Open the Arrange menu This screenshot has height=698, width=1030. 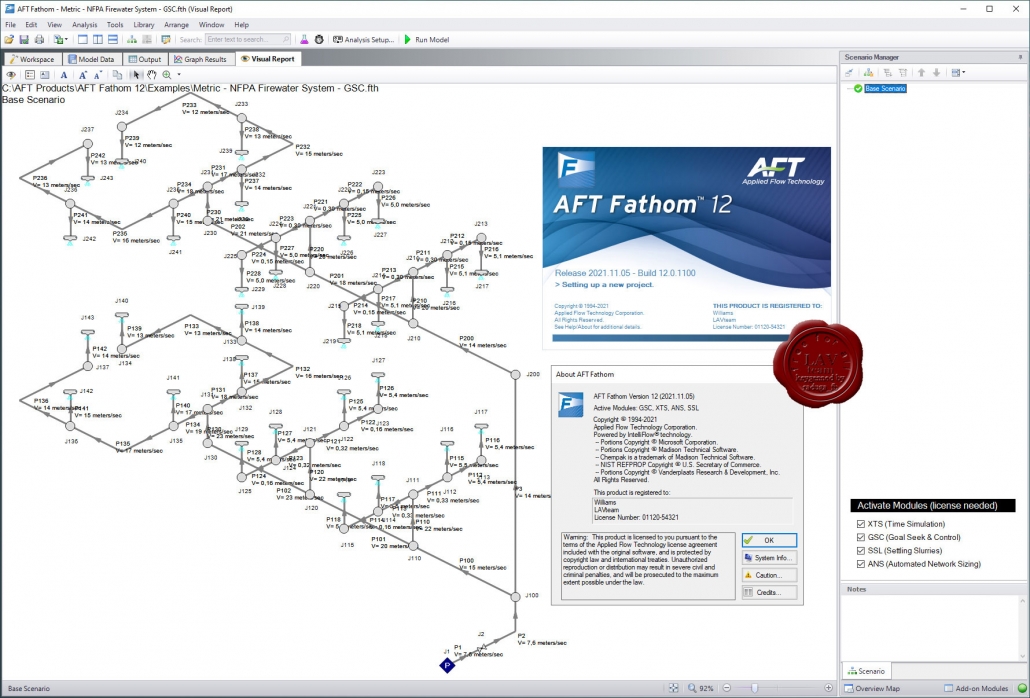click(176, 24)
